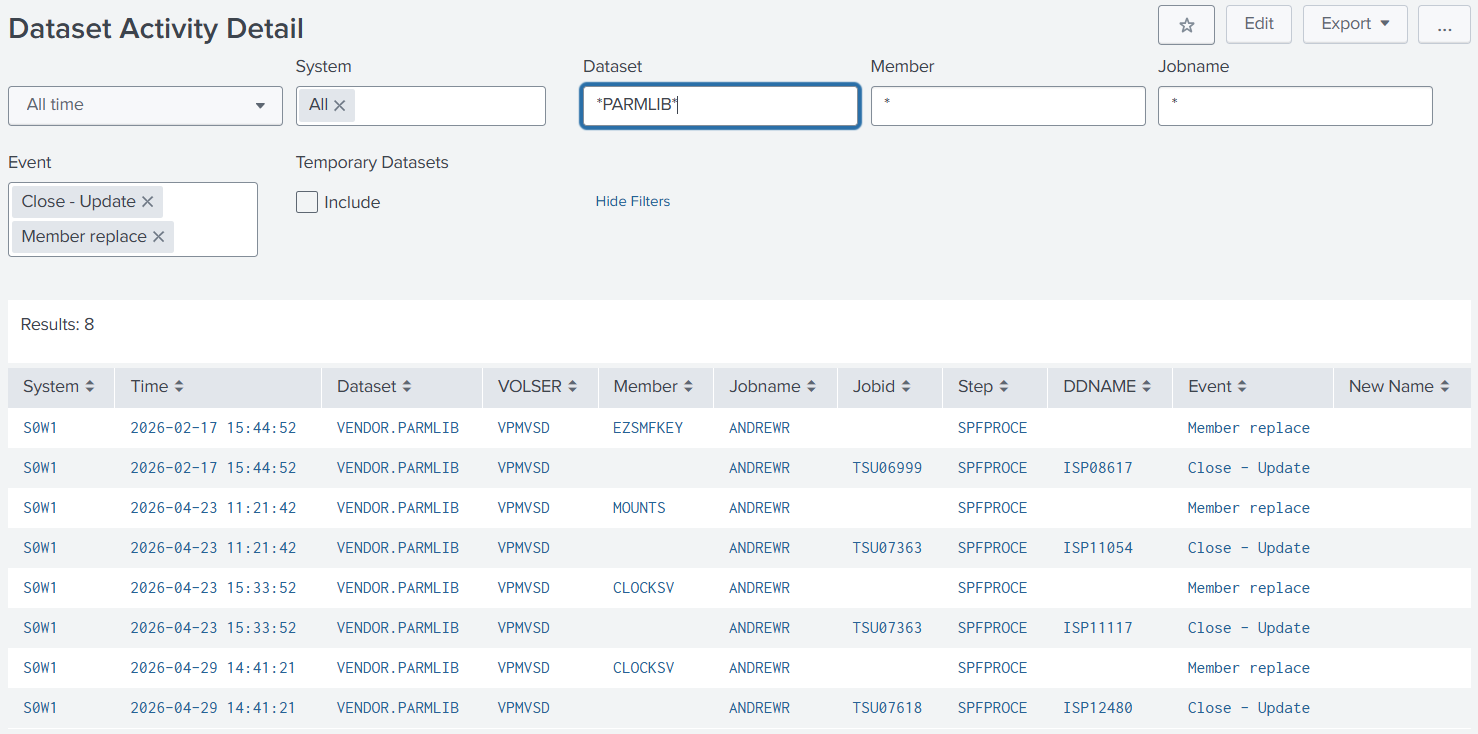Sort by the Member column
This screenshot has height=734, width=1478.
click(x=654, y=387)
